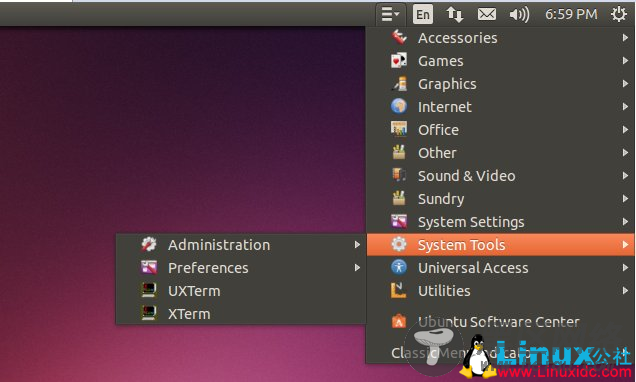Image resolution: width=636 pixels, height=382 pixels.
Task: Click the Ubuntu Software Center bag icon
Action: [399, 322]
